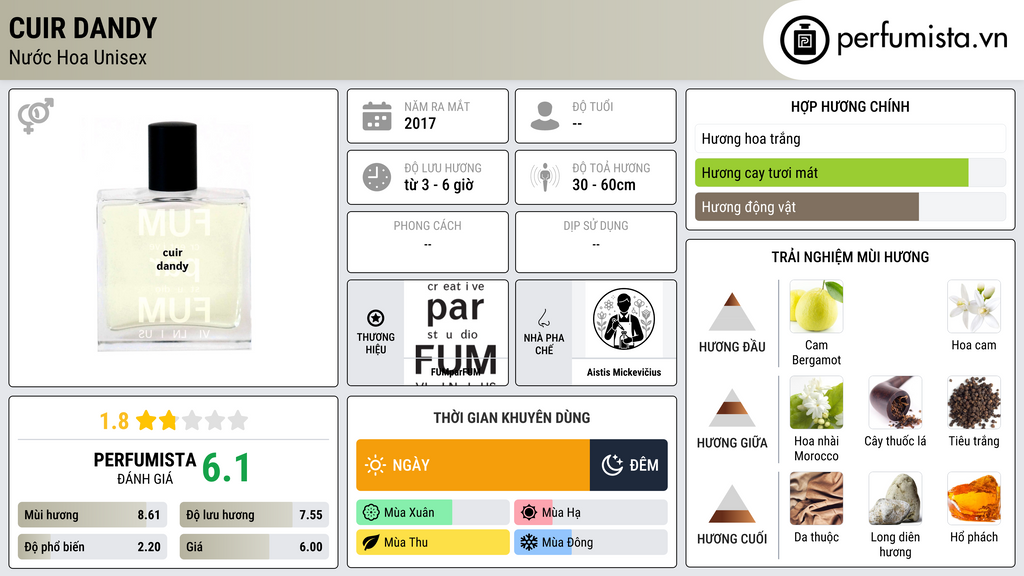Click the moon icon in Đêm segment
This screenshot has width=1024, height=576.
click(612, 465)
